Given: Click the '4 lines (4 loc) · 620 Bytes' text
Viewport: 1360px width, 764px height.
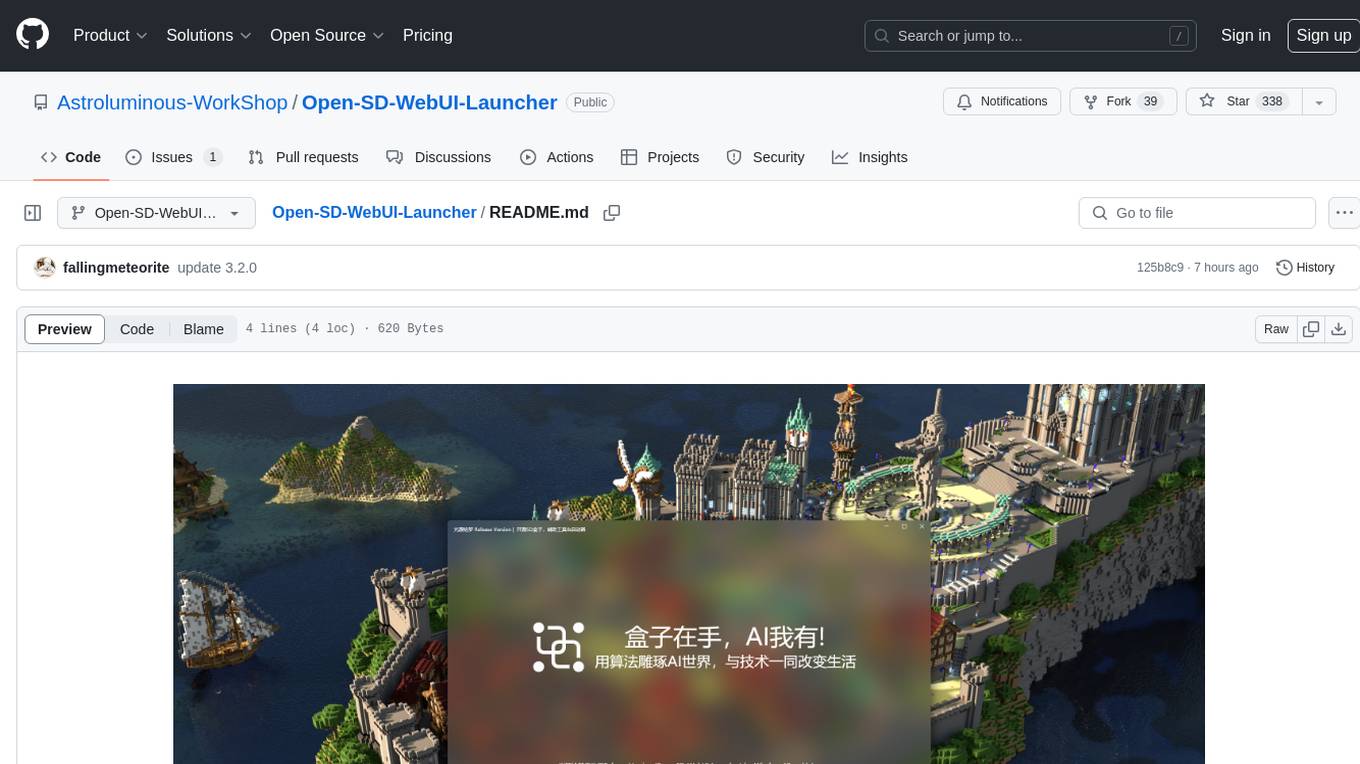Looking at the screenshot, I should [x=344, y=329].
